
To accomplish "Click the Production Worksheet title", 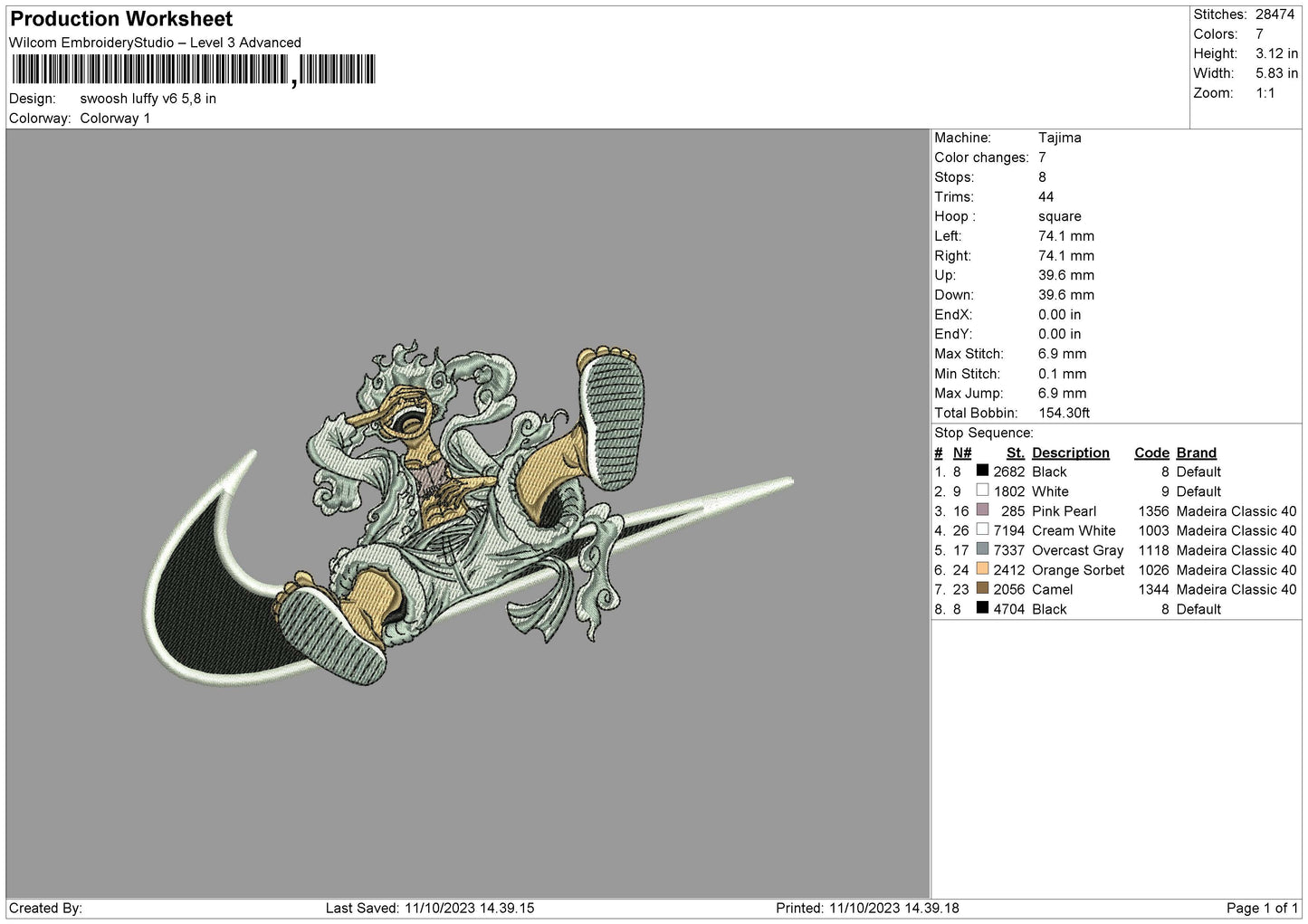I will point(121,19).
